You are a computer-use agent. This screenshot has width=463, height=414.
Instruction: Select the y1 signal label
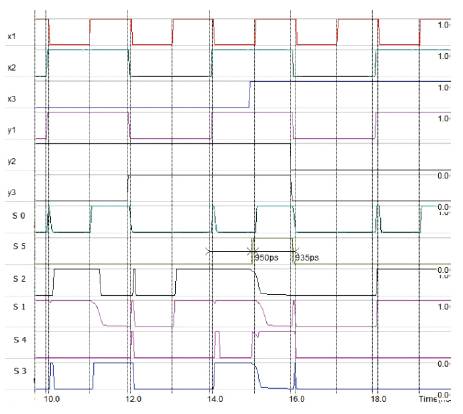(x=11, y=130)
